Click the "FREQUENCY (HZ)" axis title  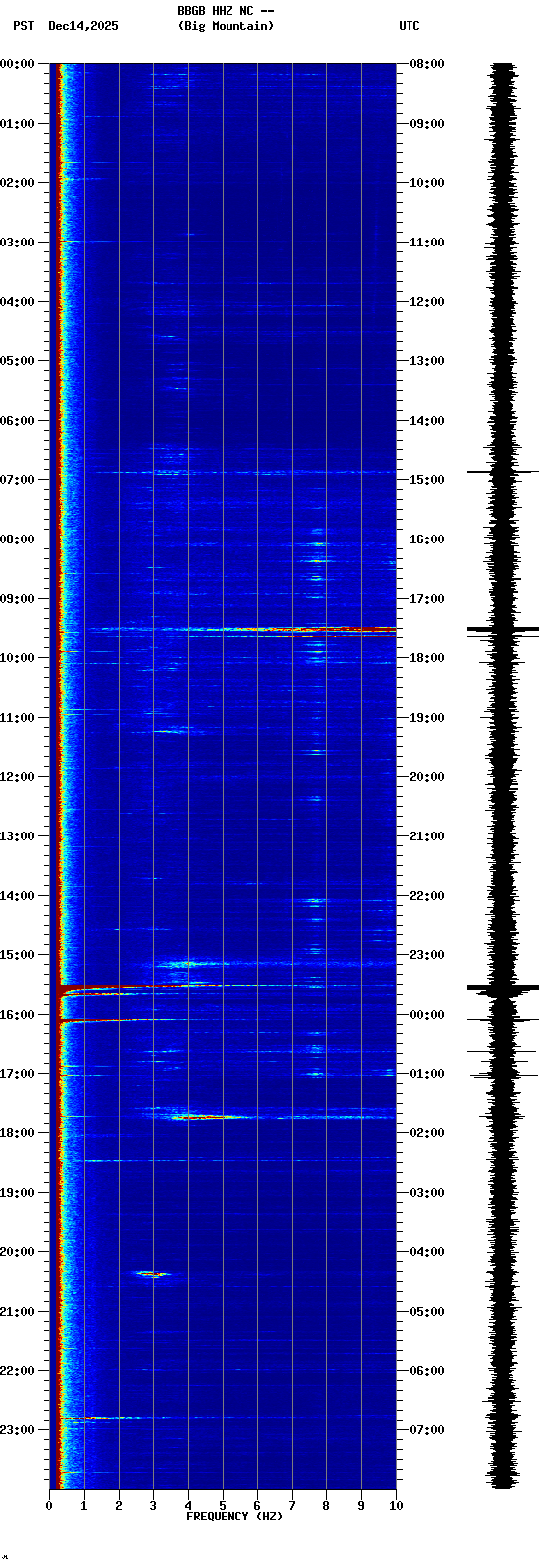[x=234, y=1517]
